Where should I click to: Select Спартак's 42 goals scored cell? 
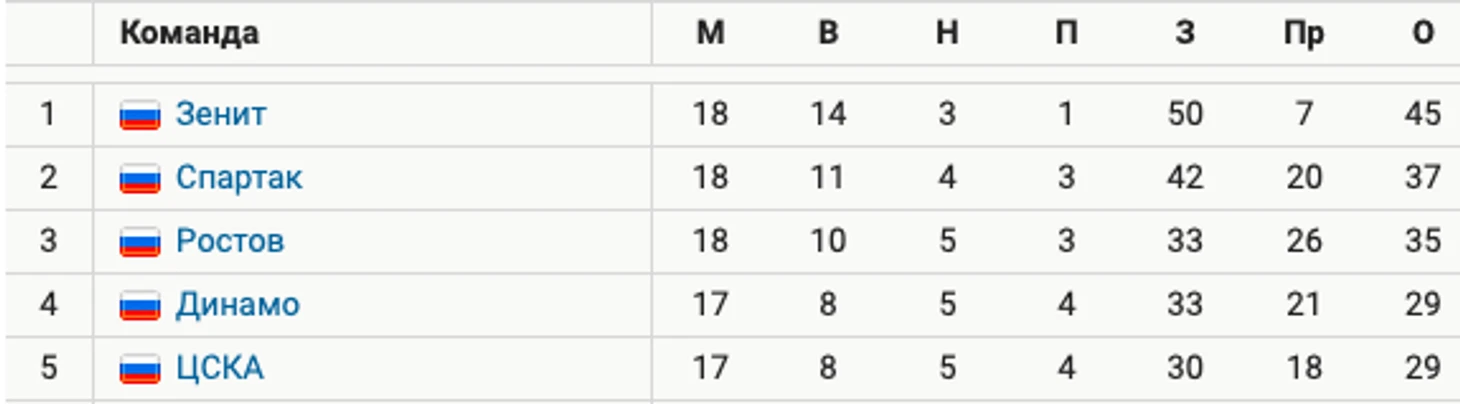[x=1185, y=178]
